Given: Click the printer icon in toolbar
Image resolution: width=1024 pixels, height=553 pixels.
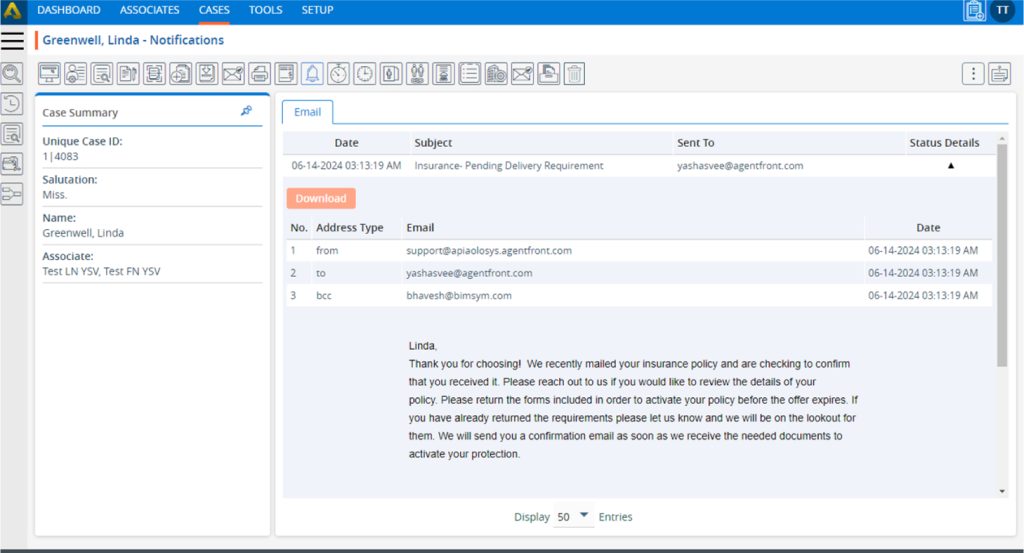Looking at the screenshot, I should click(259, 73).
